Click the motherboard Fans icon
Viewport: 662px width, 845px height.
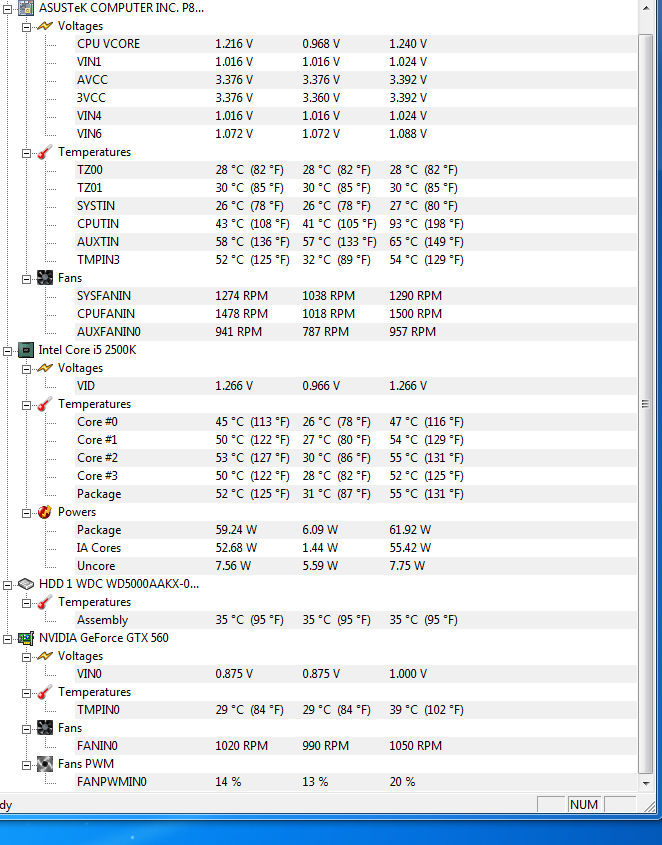pos(45,278)
